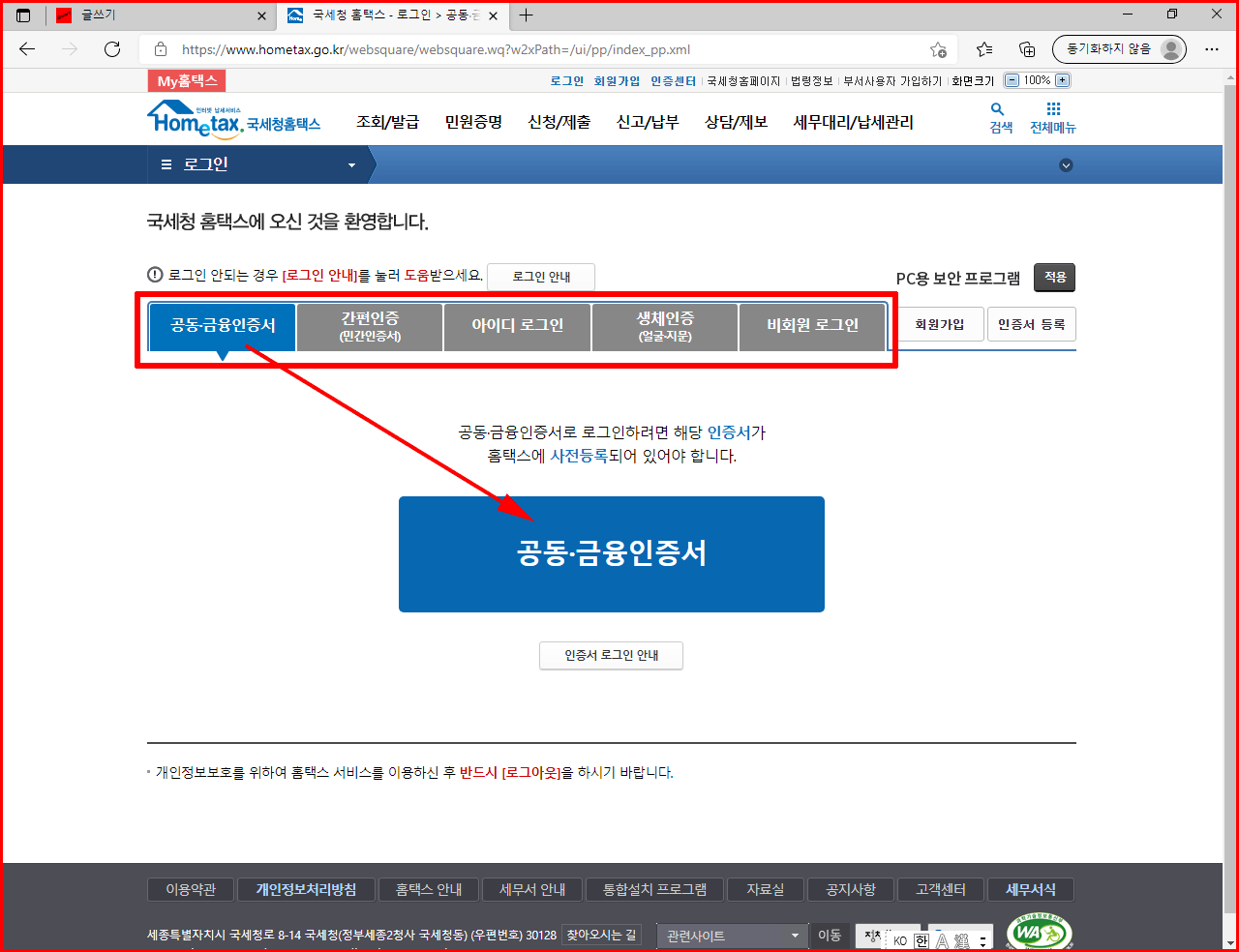Open footer 공지사항 link
The width and height of the screenshot is (1239, 952).
(x=851, y=890)
